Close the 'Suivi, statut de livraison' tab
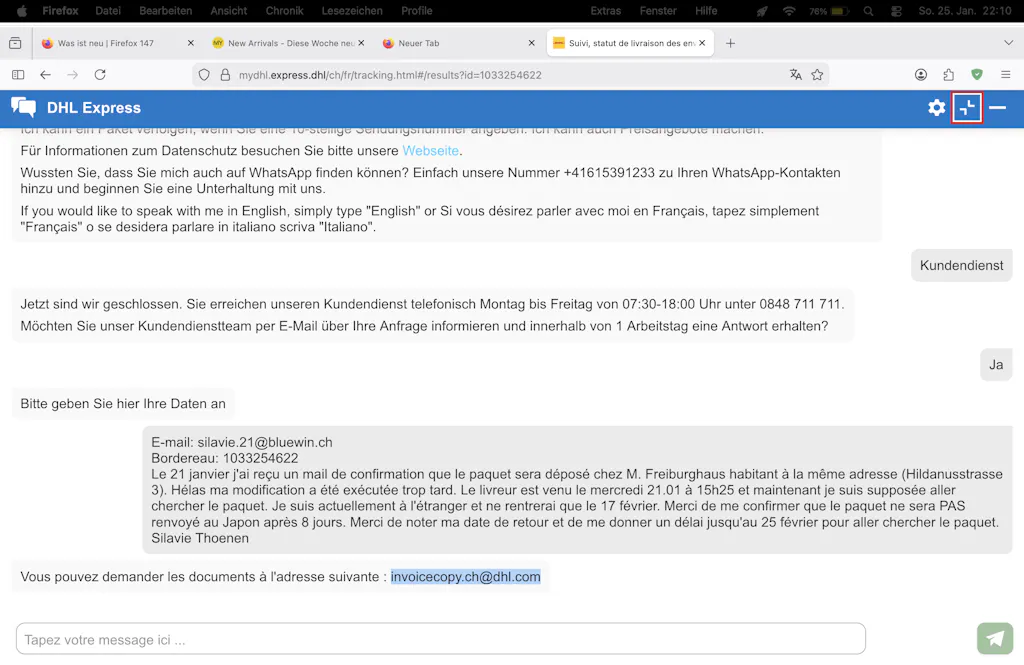Screen dimensions: 1024x665 [x=702, y=43]
